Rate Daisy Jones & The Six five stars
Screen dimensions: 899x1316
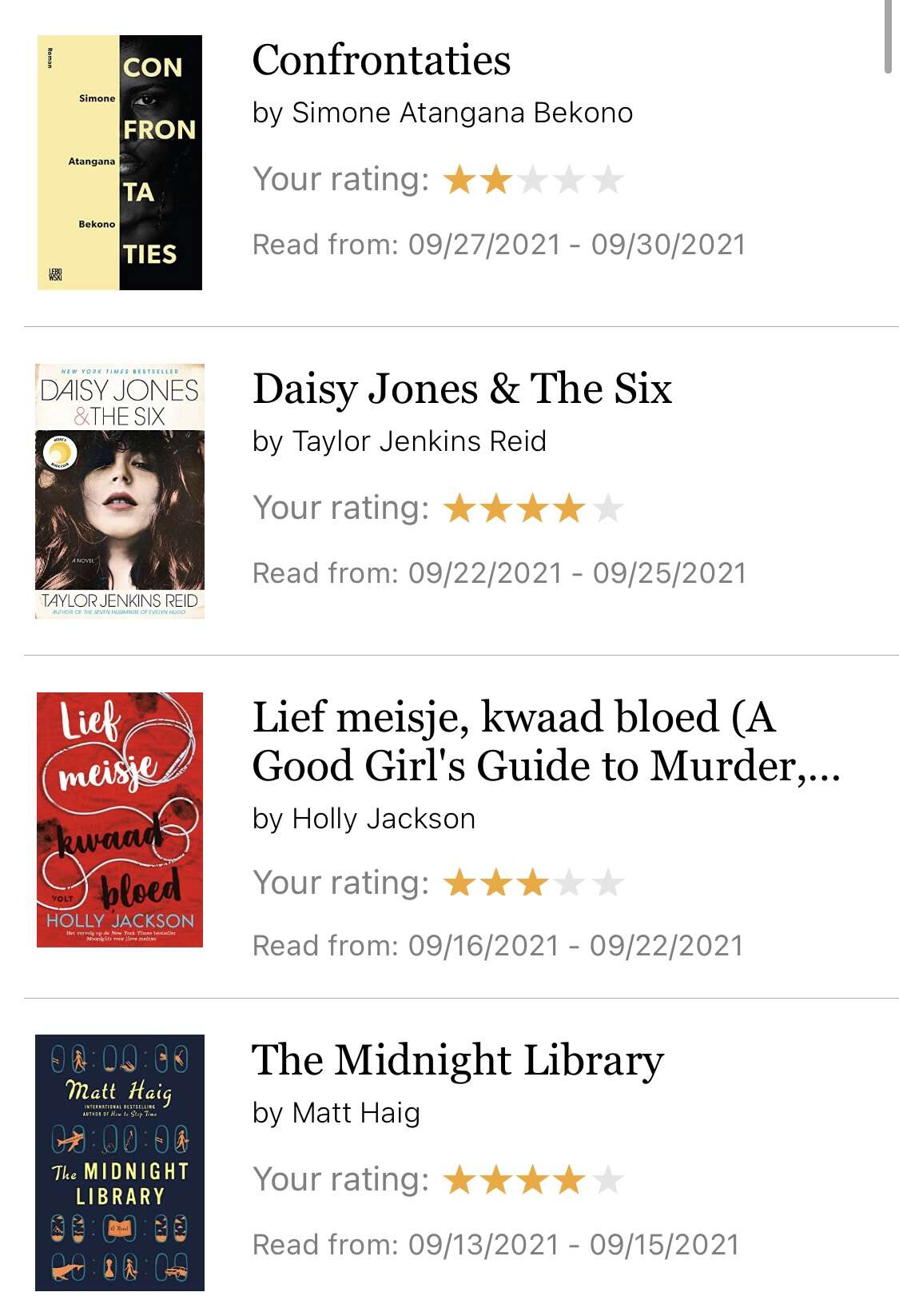(608, 508)
